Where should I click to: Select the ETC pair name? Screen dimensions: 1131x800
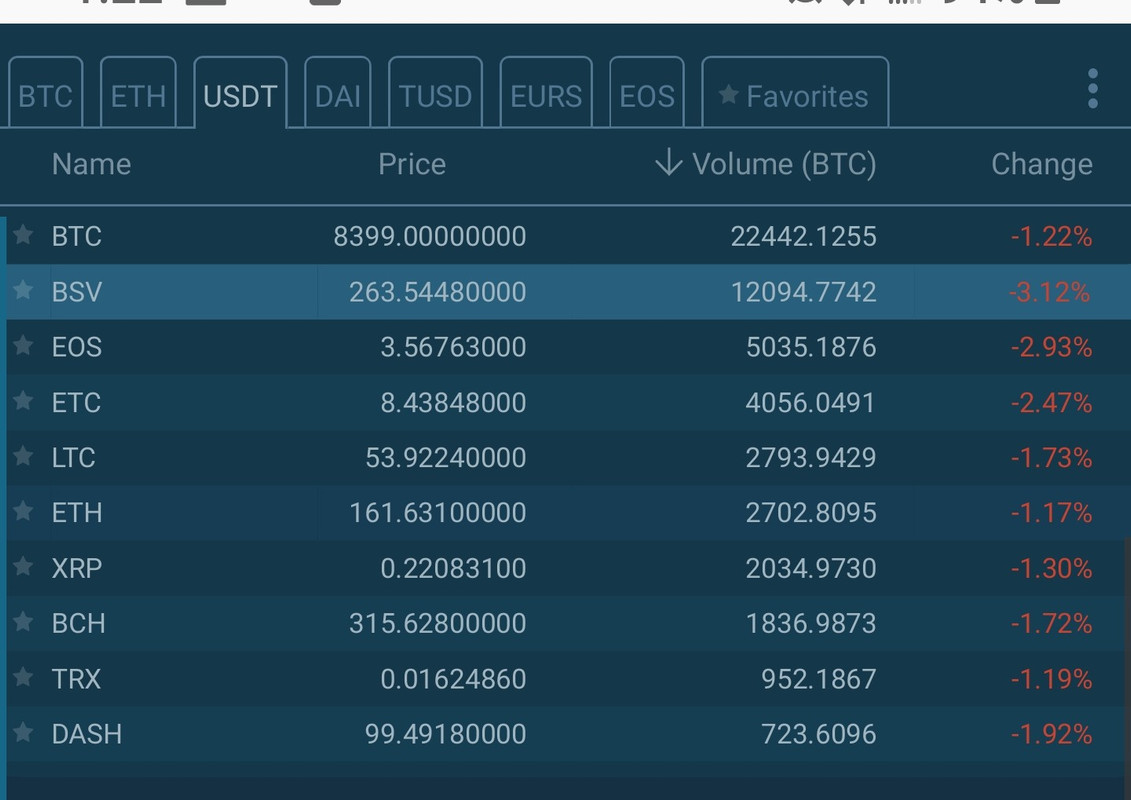click(76, 403)
